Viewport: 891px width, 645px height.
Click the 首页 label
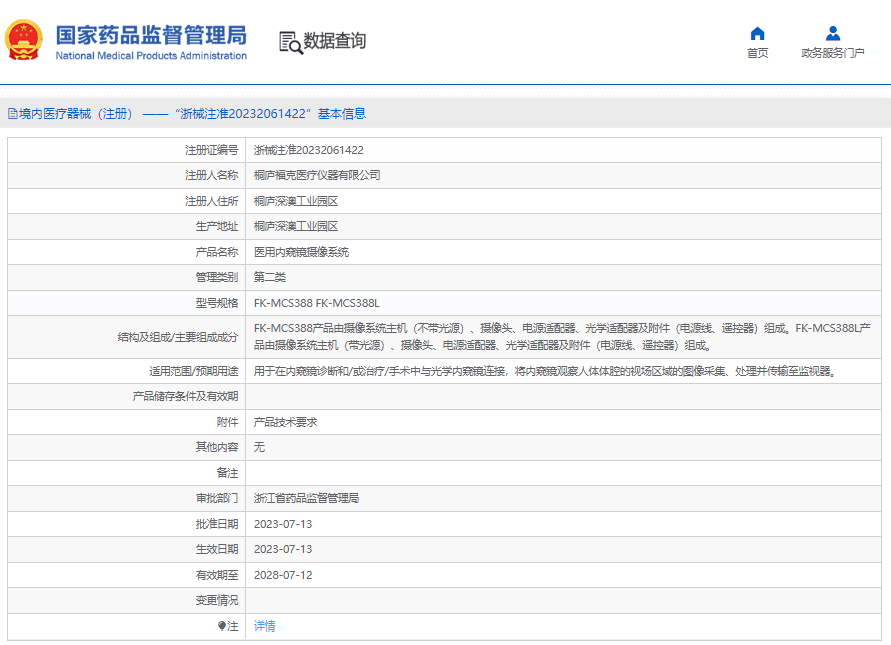click(757, 53)
